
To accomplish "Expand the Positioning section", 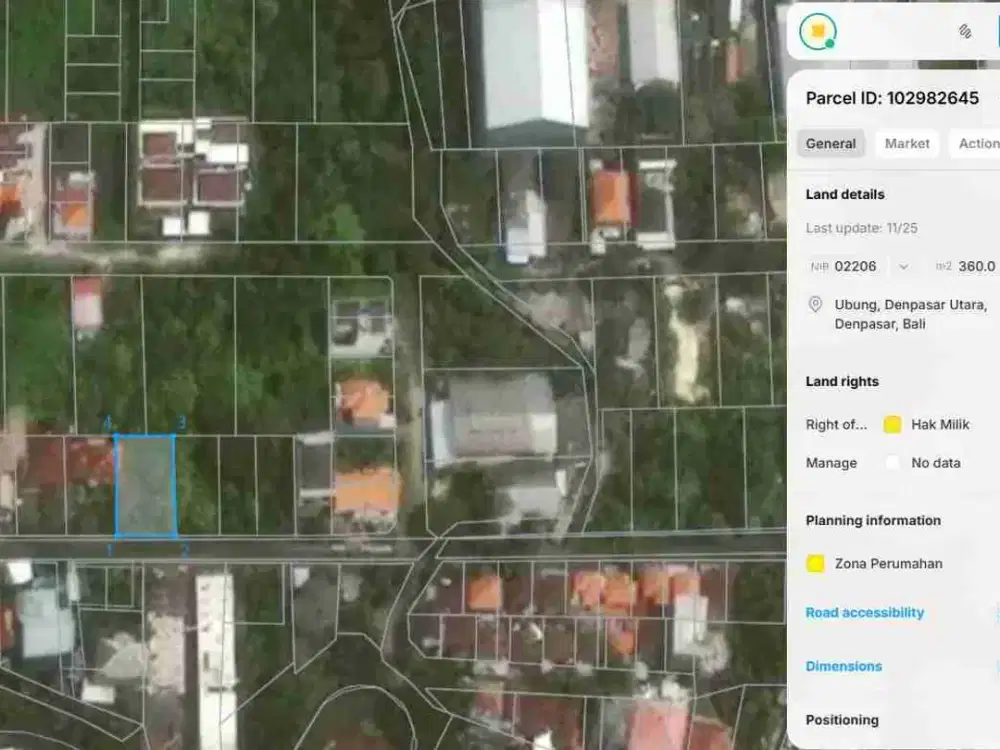I will tap(842, 720).
